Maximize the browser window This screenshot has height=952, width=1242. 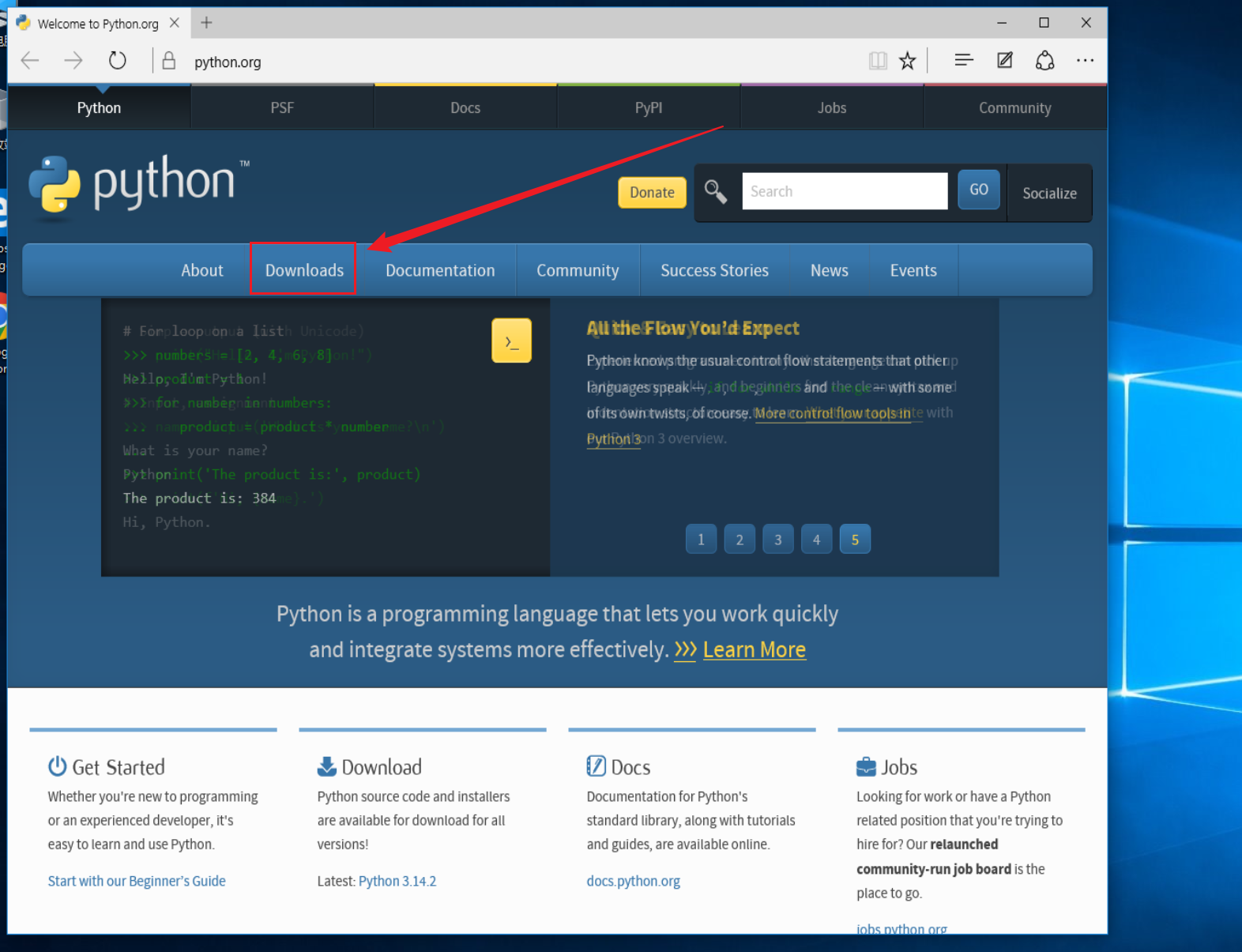1044,23
